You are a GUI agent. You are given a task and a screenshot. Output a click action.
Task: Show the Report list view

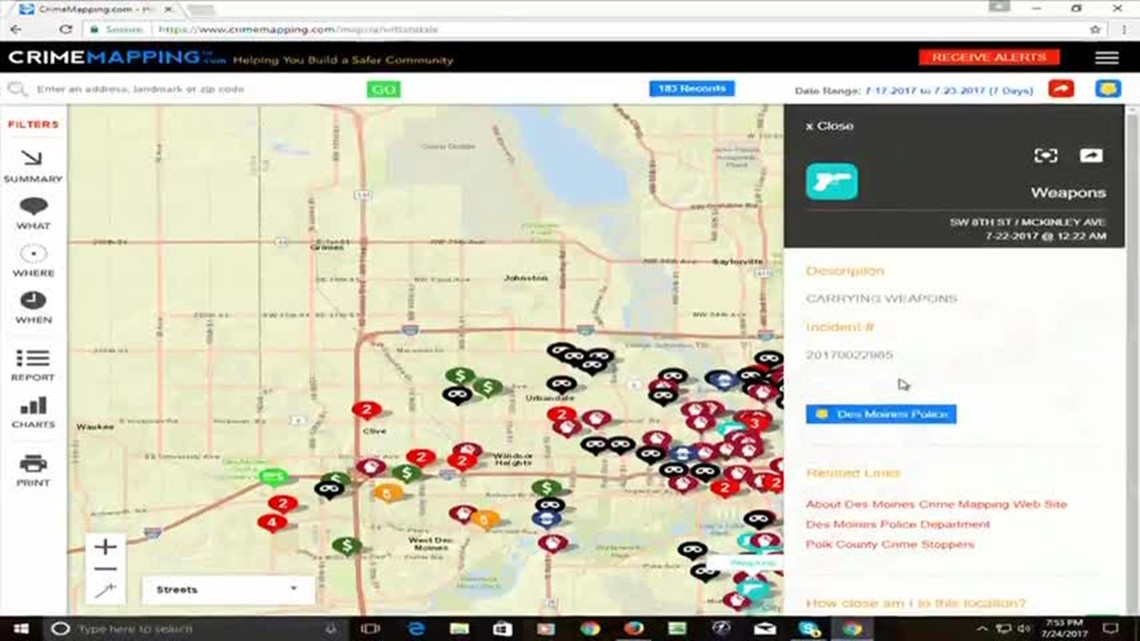33,366
